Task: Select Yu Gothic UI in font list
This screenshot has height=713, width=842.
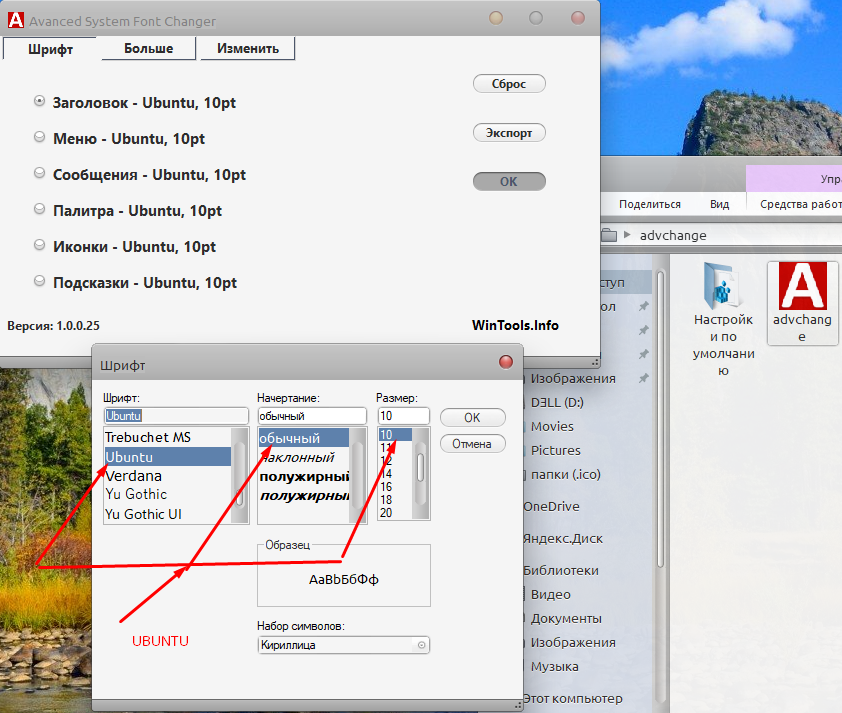Action: point(143,514)
